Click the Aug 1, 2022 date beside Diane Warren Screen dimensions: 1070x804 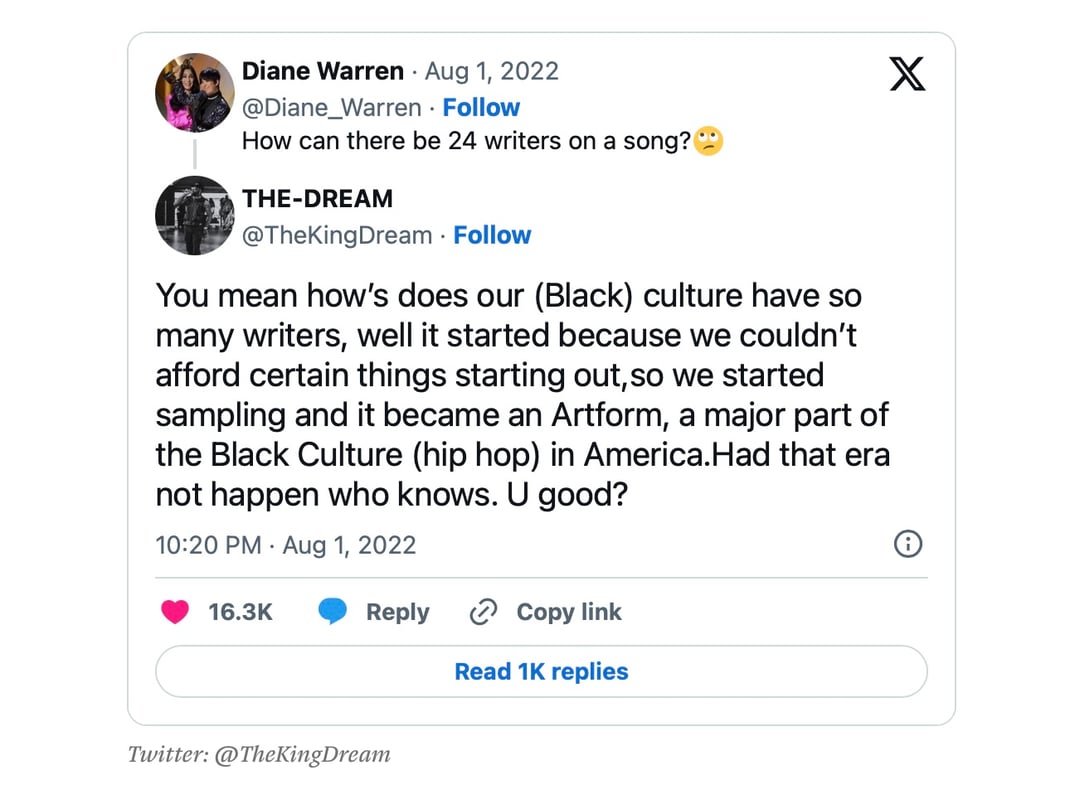(x=492, y=72)
